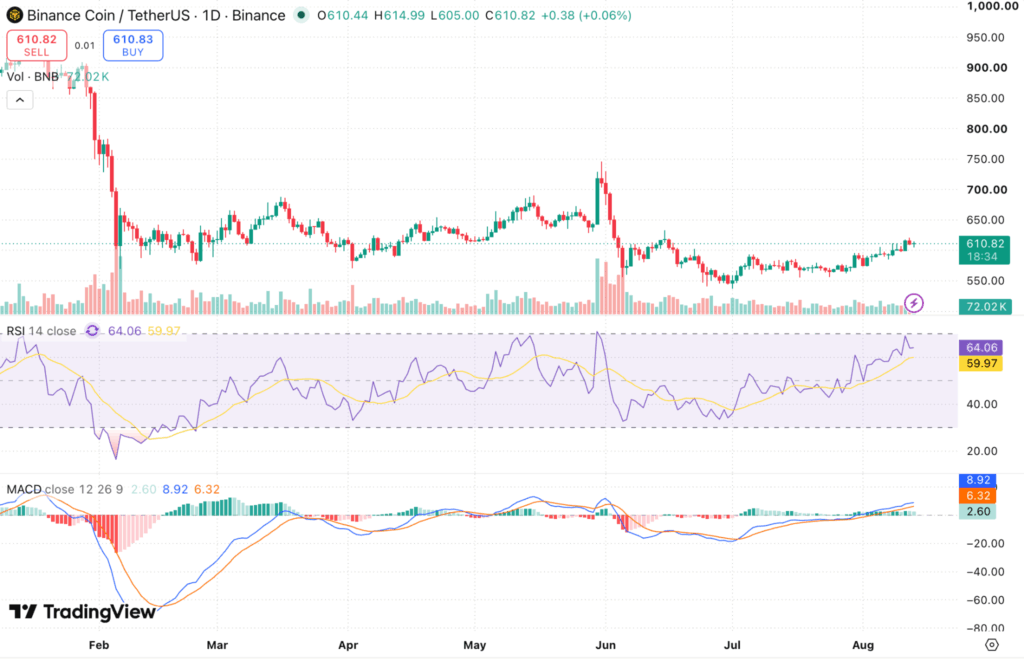The image size is (1024, 661).
Task: Click the yellow 59.97 RSI axis label
Action: point(981,363)
